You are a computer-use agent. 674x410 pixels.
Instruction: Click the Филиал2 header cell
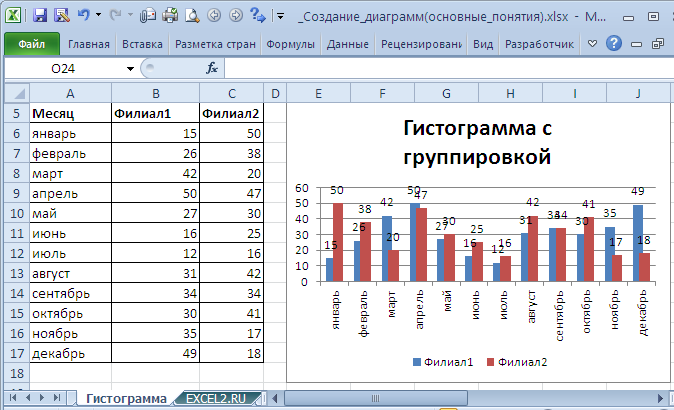click(232, 113)
